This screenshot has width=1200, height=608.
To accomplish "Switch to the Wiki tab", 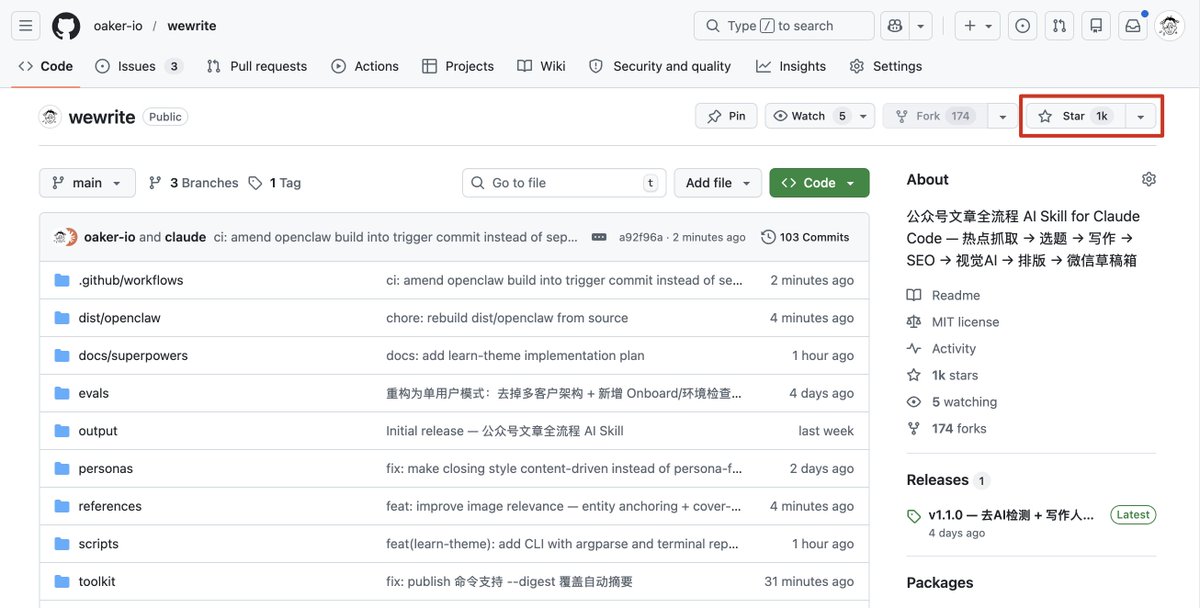I will click(x=541, y=66).
